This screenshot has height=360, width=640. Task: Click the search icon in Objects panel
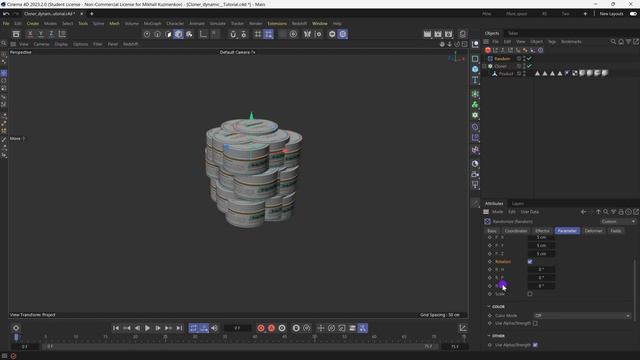tap(613, 42)
